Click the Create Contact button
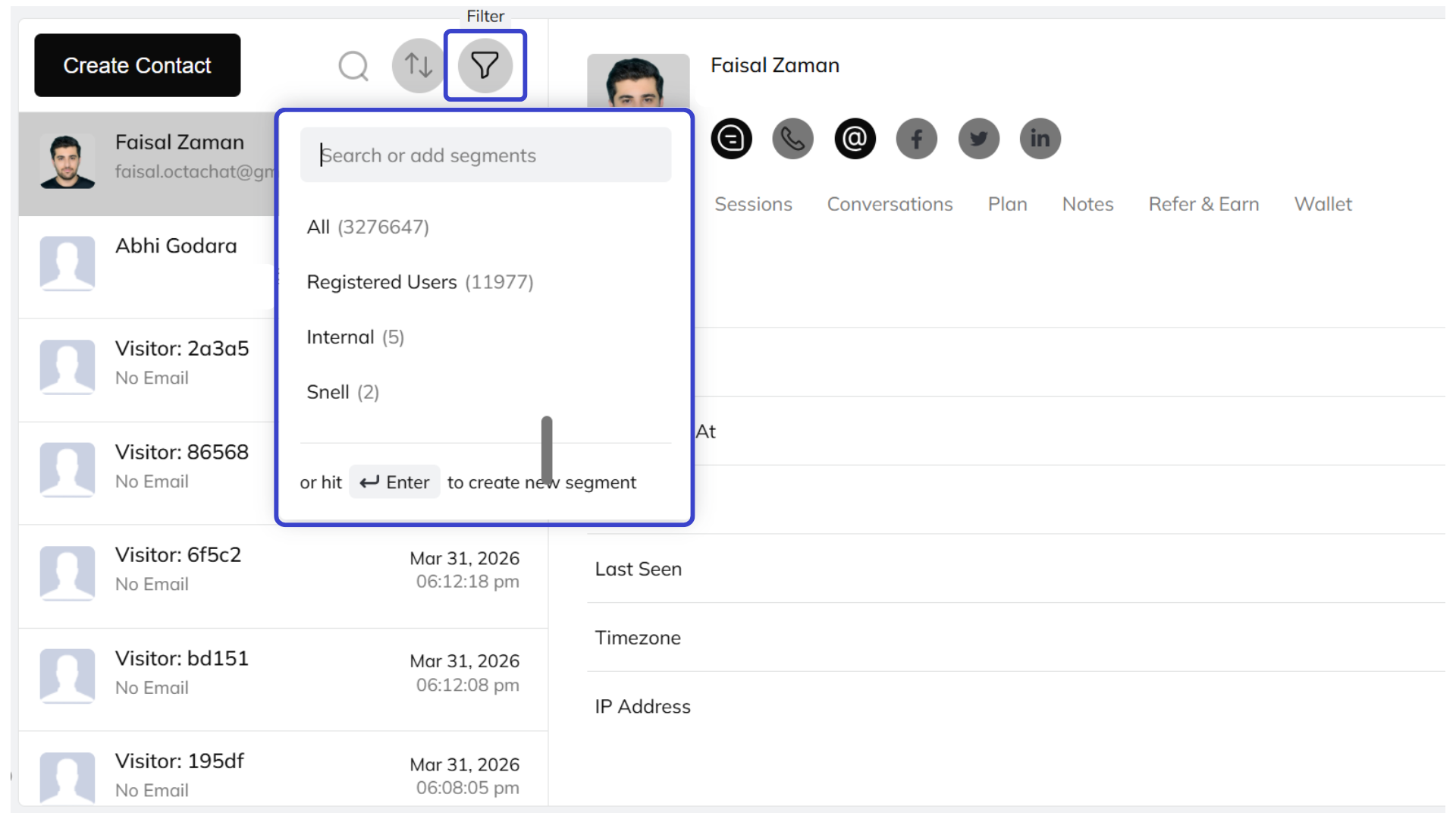Screen dimensions: 1456x819 coord(137,65)
